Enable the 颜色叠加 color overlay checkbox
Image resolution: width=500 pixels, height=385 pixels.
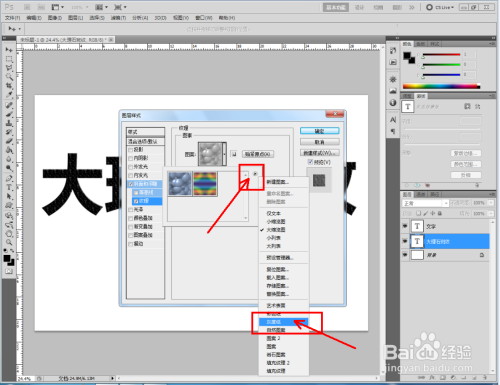[x=131, y=218]
